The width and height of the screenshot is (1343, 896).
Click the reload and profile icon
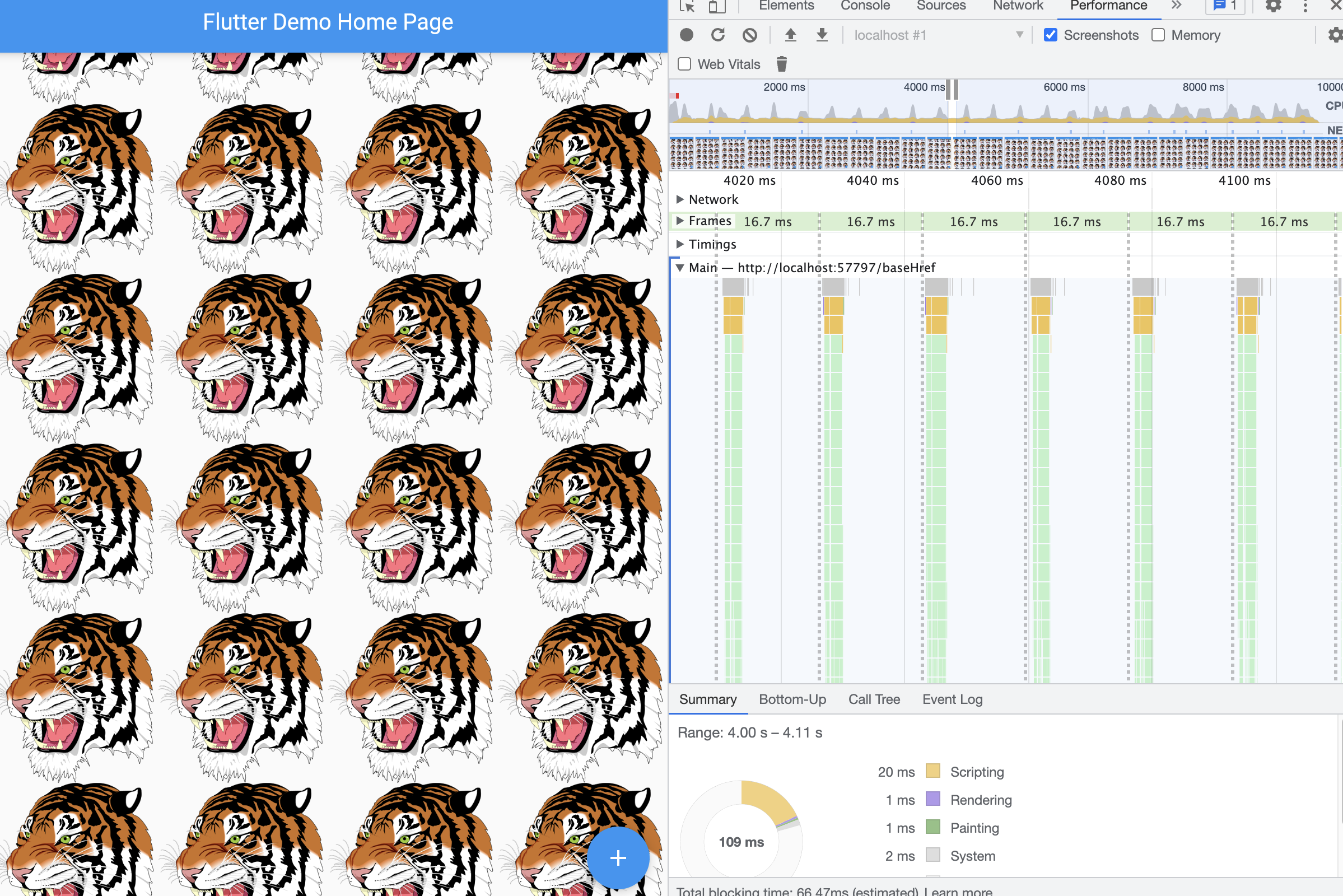(718, 35)
